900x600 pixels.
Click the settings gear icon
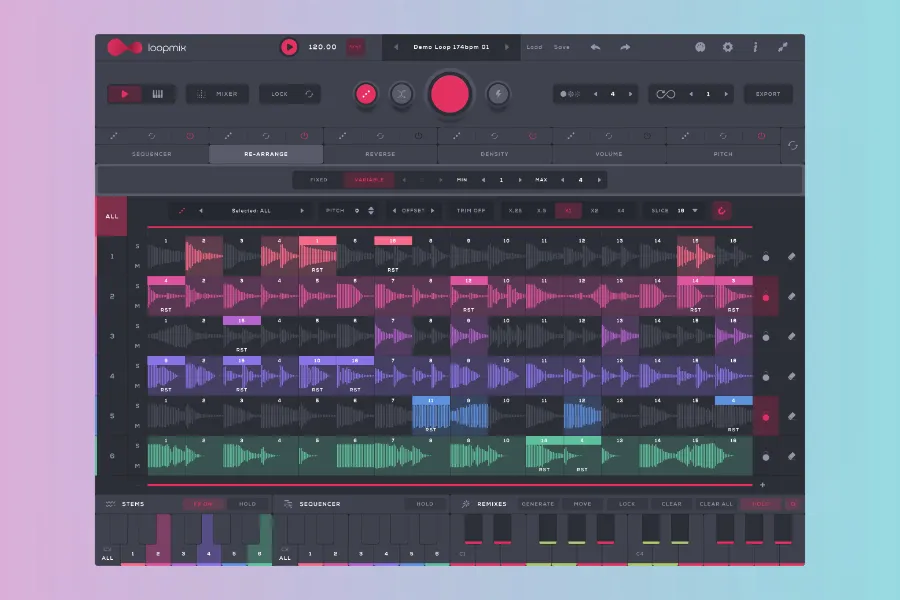click(727, 47)
